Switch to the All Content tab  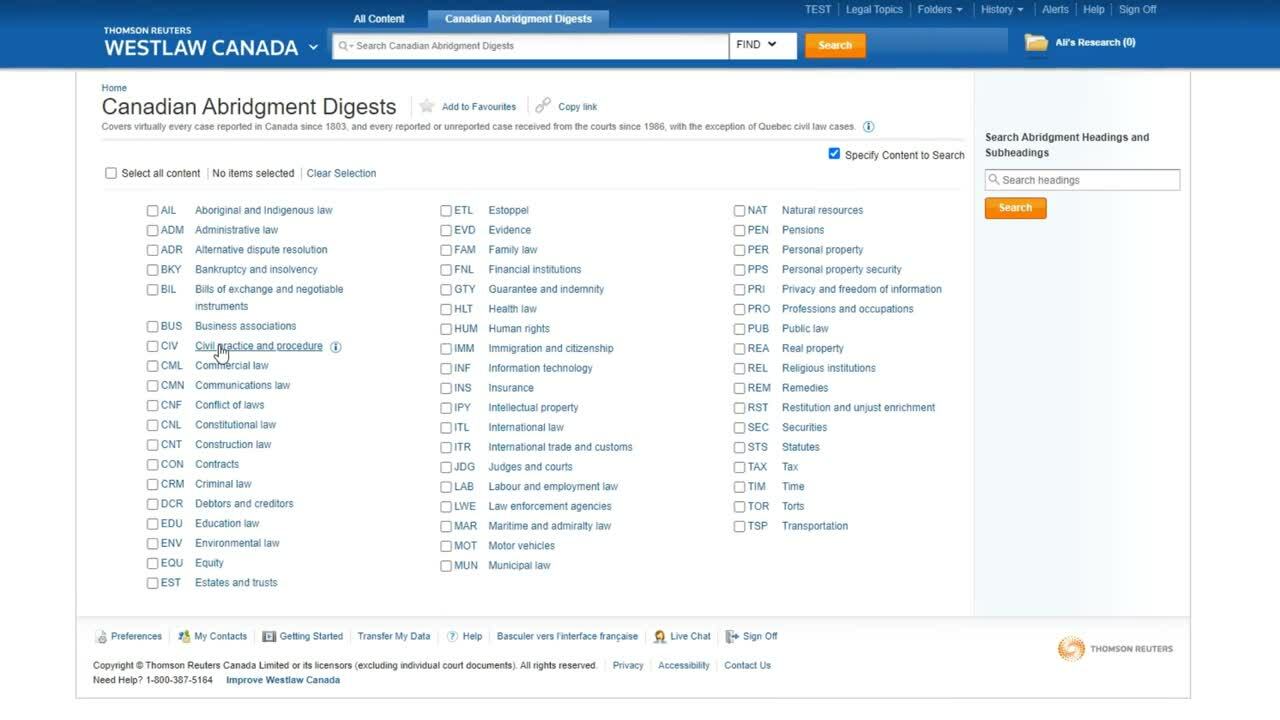tap(379, 18)
